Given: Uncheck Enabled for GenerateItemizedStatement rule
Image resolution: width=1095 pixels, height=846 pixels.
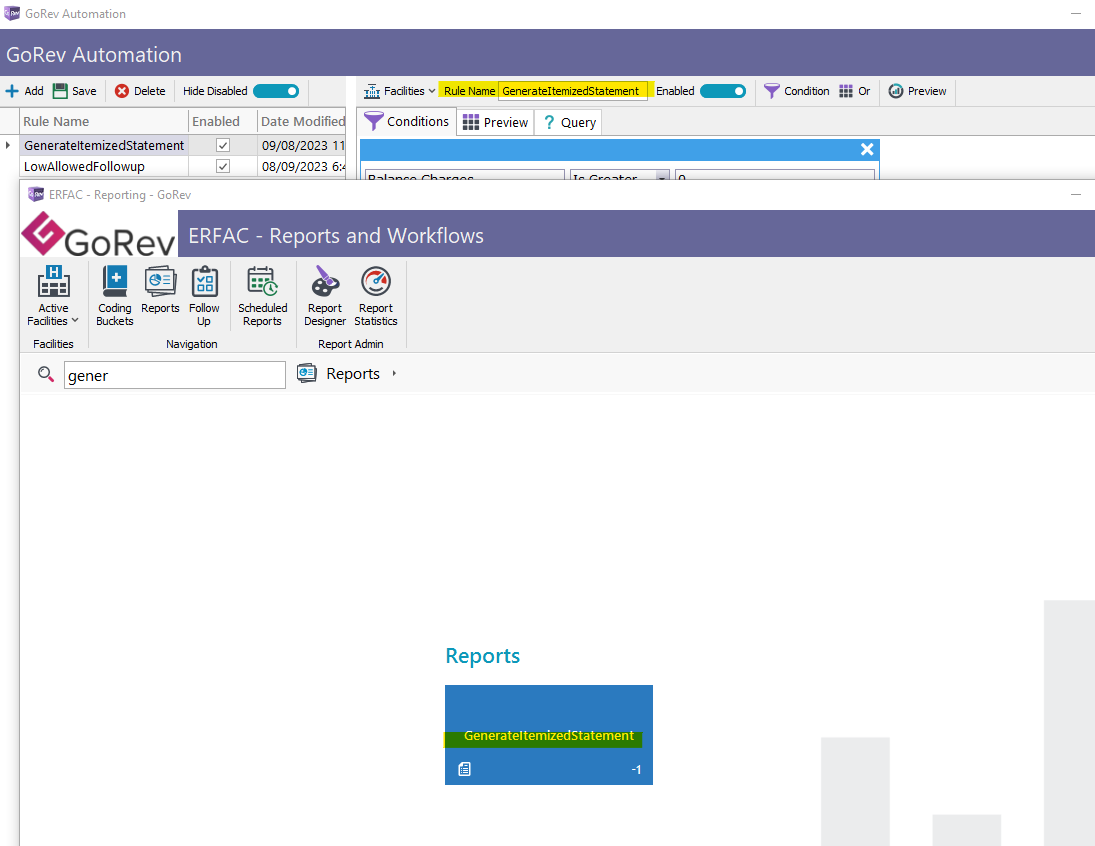Looking at the screenshot, I should pos(223,145).
